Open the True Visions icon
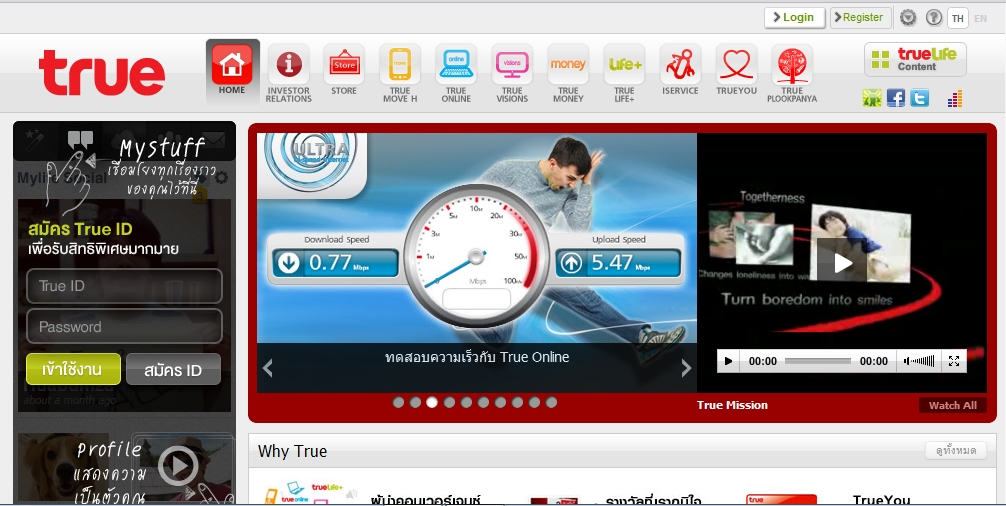 tap(512, 64)
